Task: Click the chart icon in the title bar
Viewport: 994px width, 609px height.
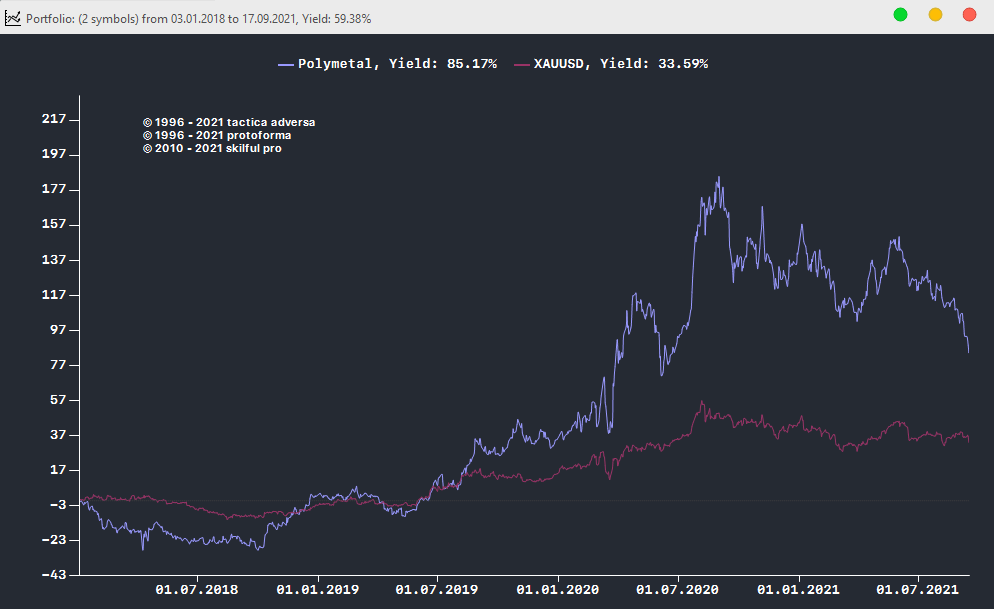Action: pyautogui.click(x=13, y=17)
